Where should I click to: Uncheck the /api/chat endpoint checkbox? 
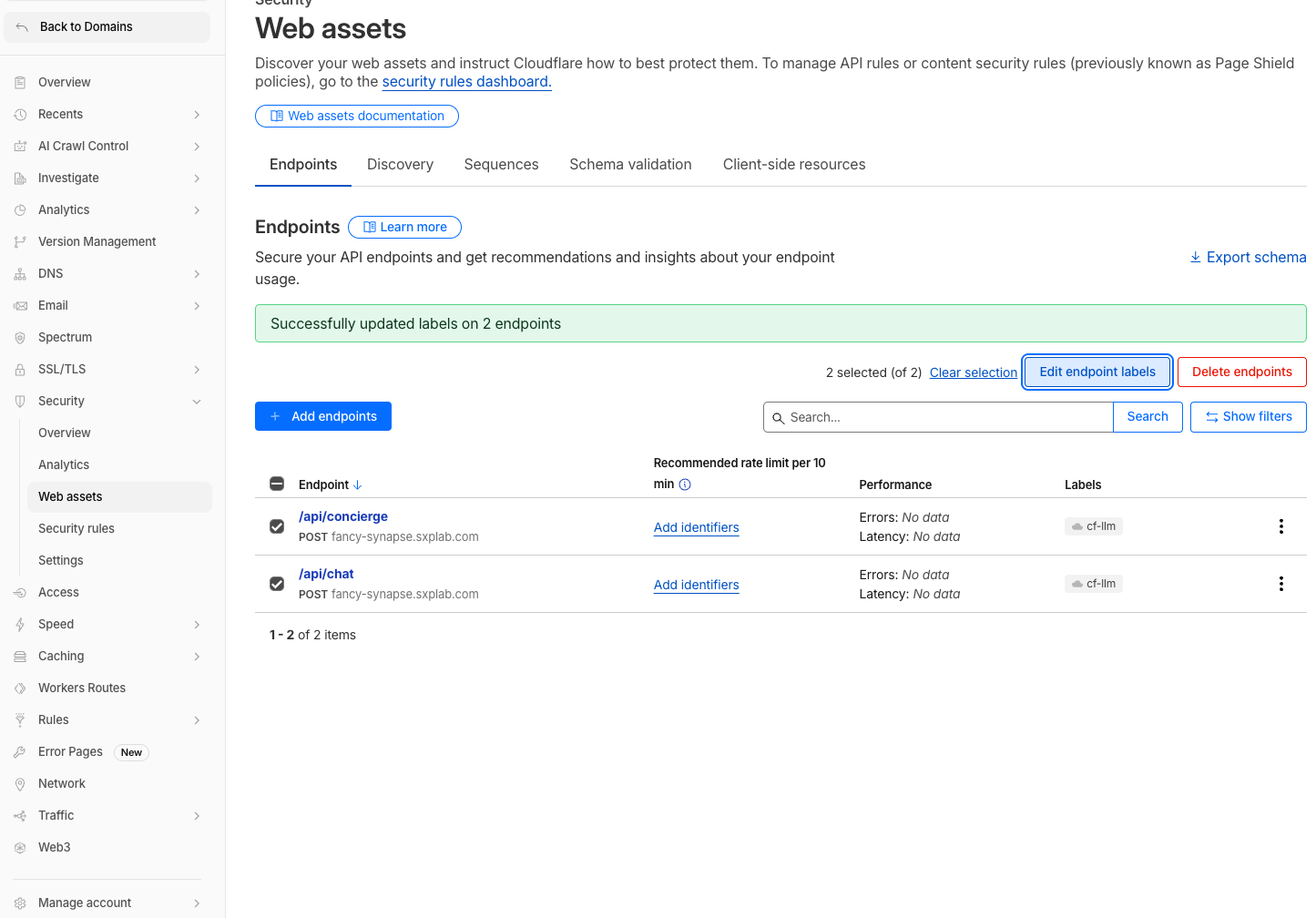277,584
